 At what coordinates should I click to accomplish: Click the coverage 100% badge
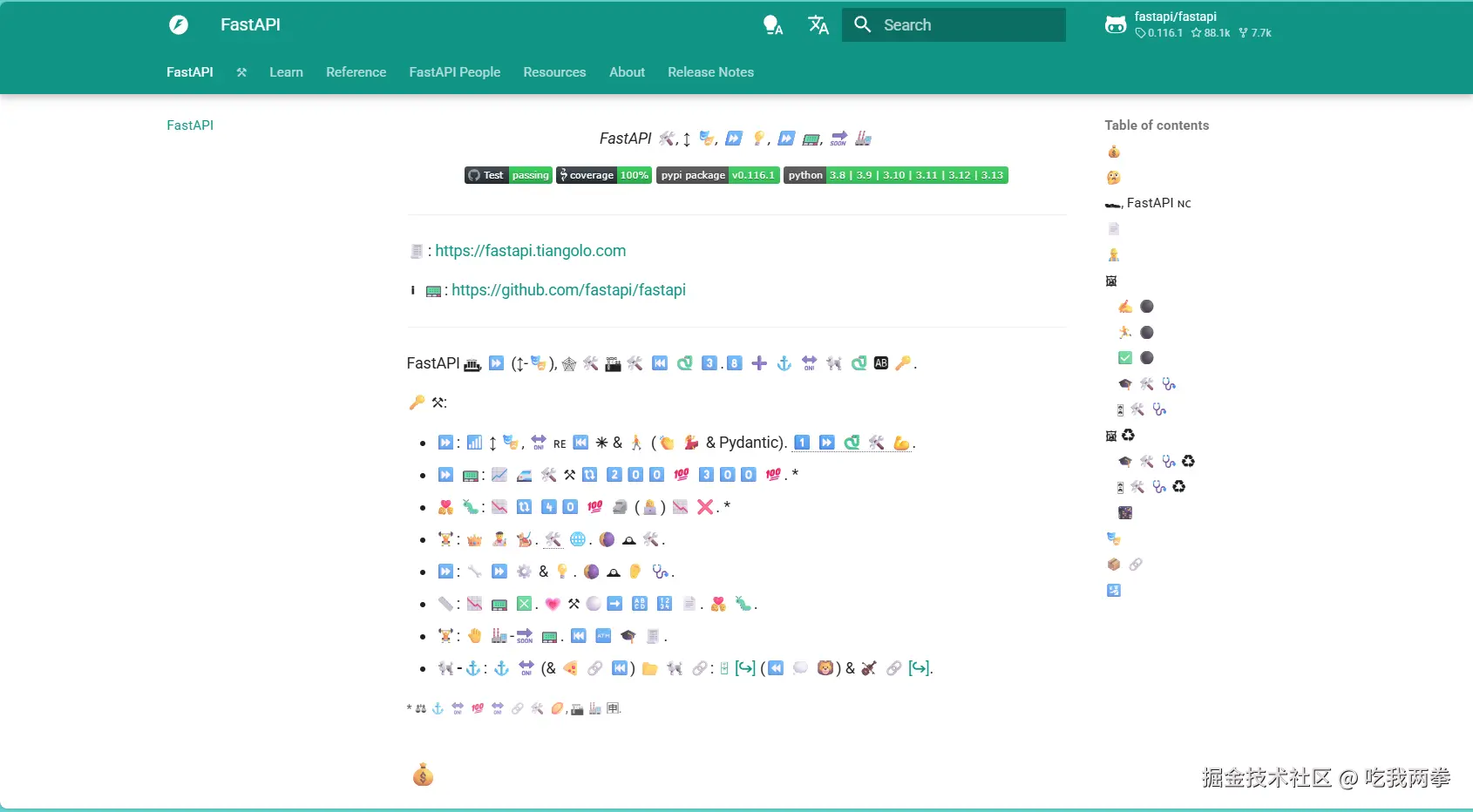pos(604,175)
